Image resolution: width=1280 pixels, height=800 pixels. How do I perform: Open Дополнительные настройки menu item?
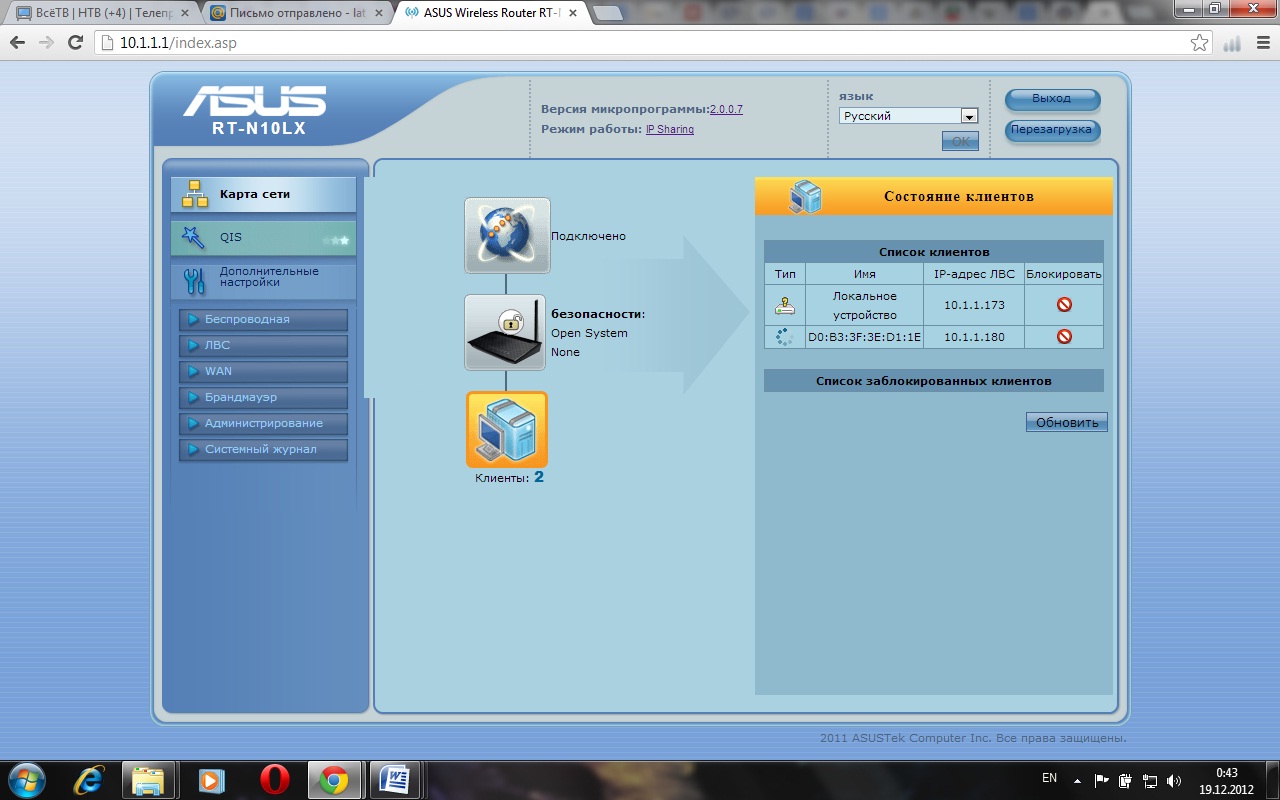pyautogui.click(x=263, y=281)
